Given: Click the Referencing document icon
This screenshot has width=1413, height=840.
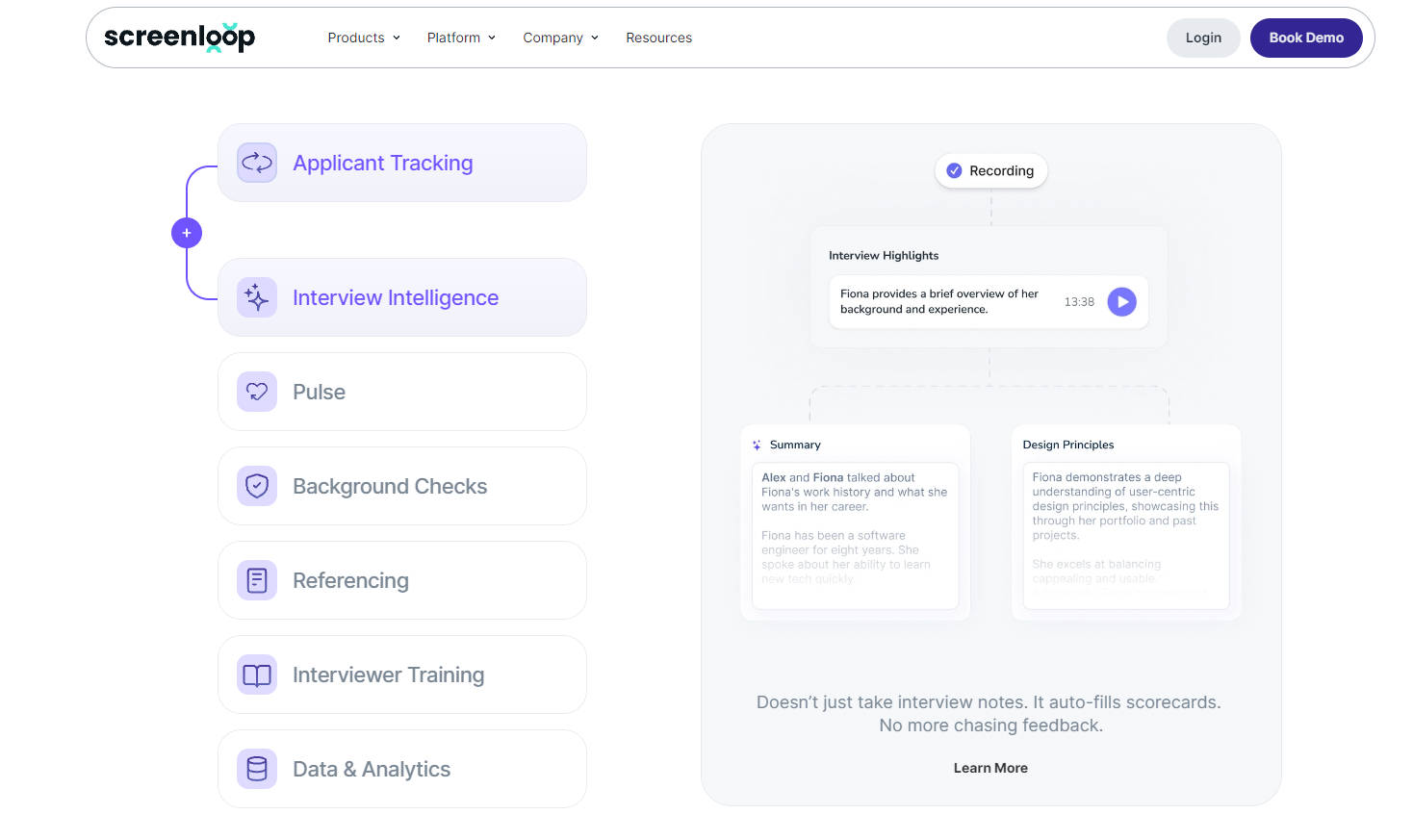Looking at the screenshot, I should [257, 580].
